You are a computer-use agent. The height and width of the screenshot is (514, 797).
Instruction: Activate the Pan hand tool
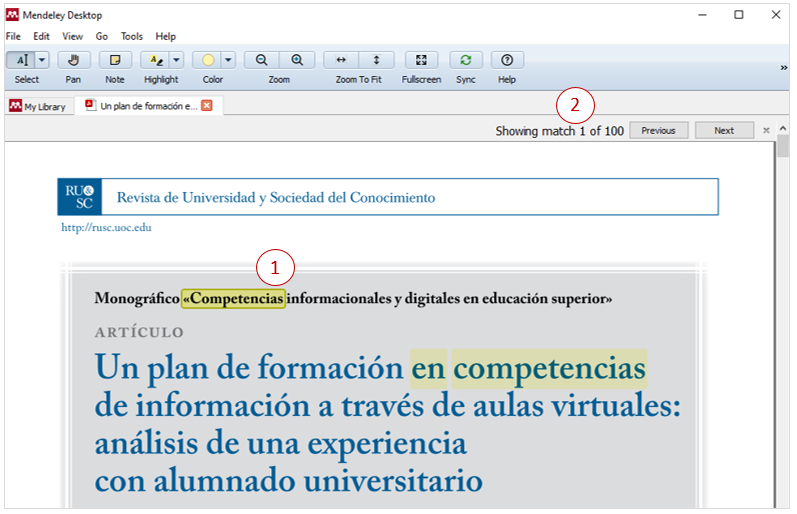pyautogui.click(x=73, y=60)
